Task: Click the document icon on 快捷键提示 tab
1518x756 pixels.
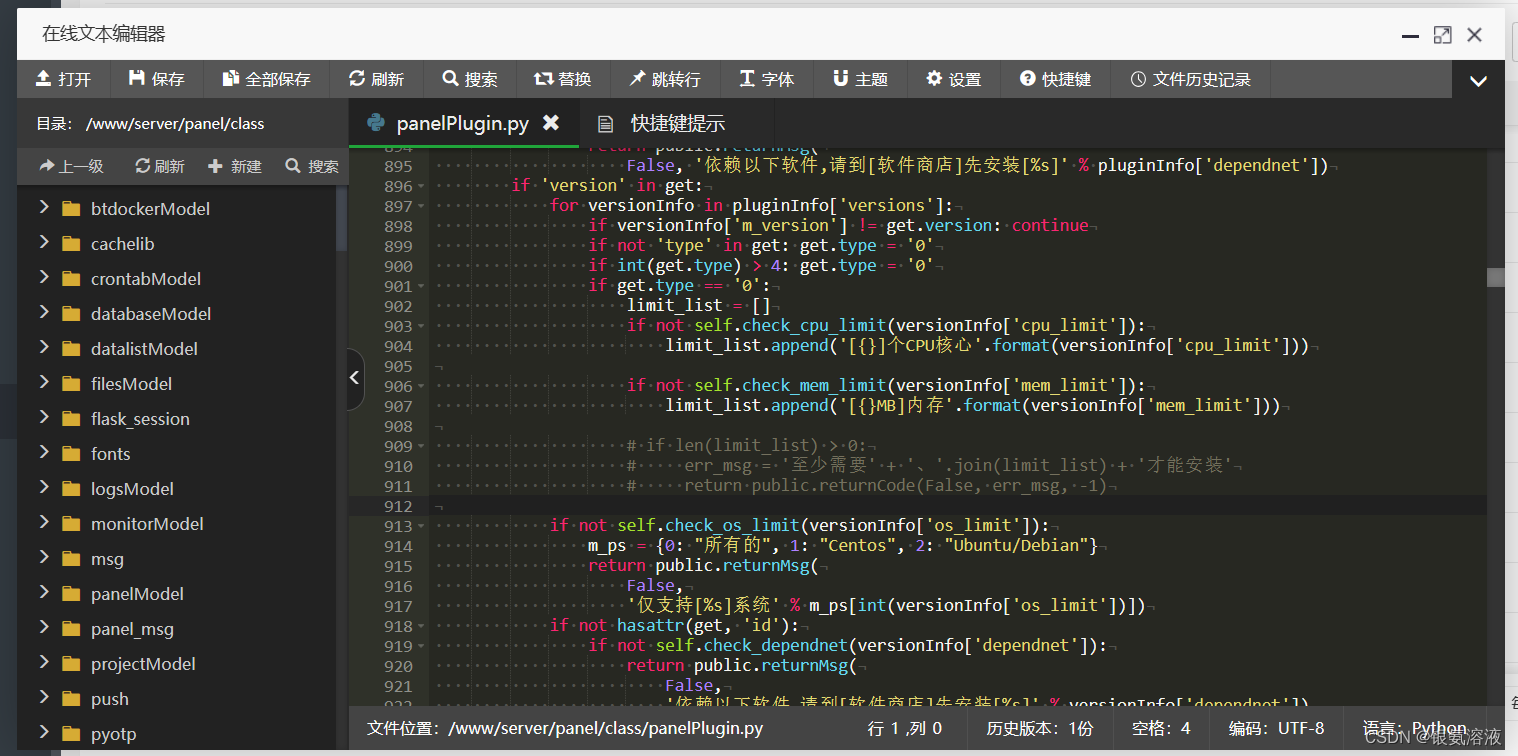Action: tap(605, 124)
